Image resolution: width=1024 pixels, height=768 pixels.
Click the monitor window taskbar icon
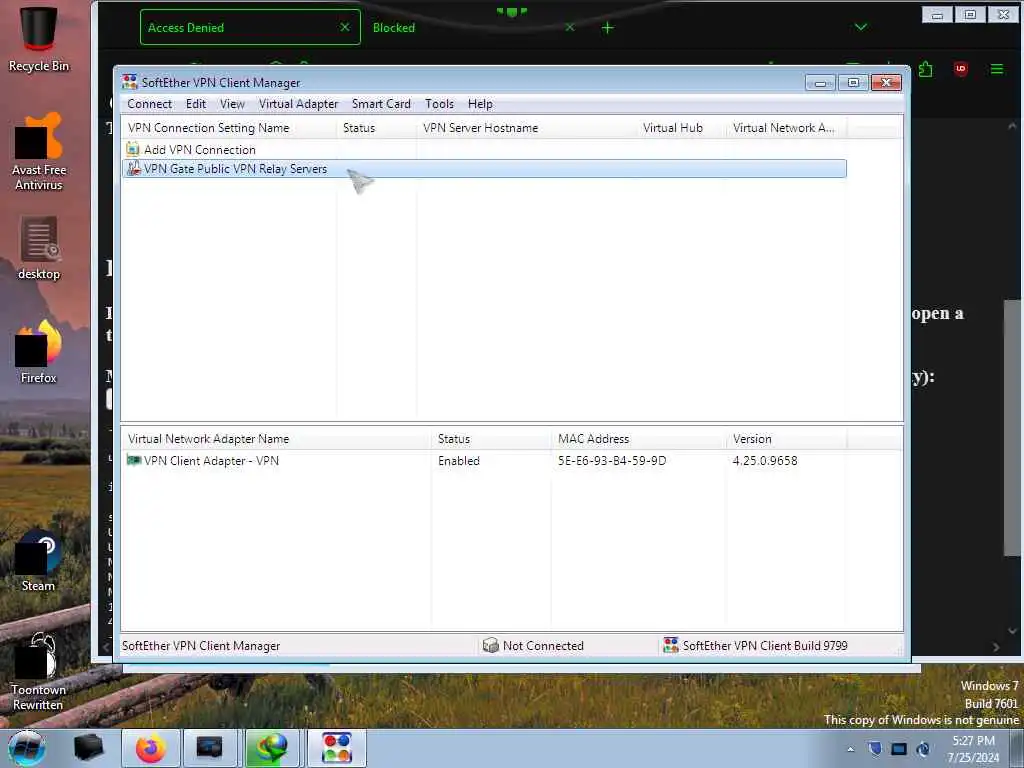[210, 748]
